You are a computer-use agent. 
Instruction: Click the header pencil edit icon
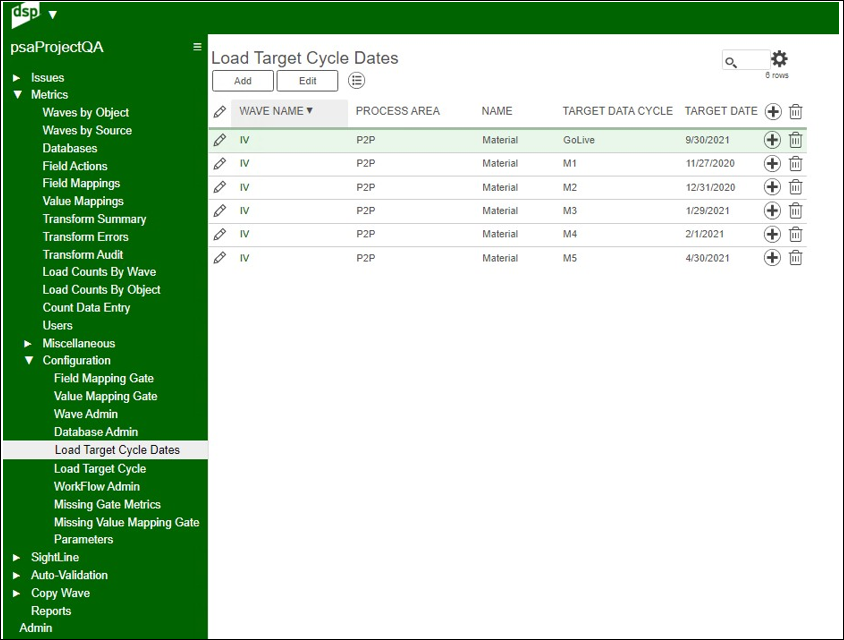click(220, 111)
